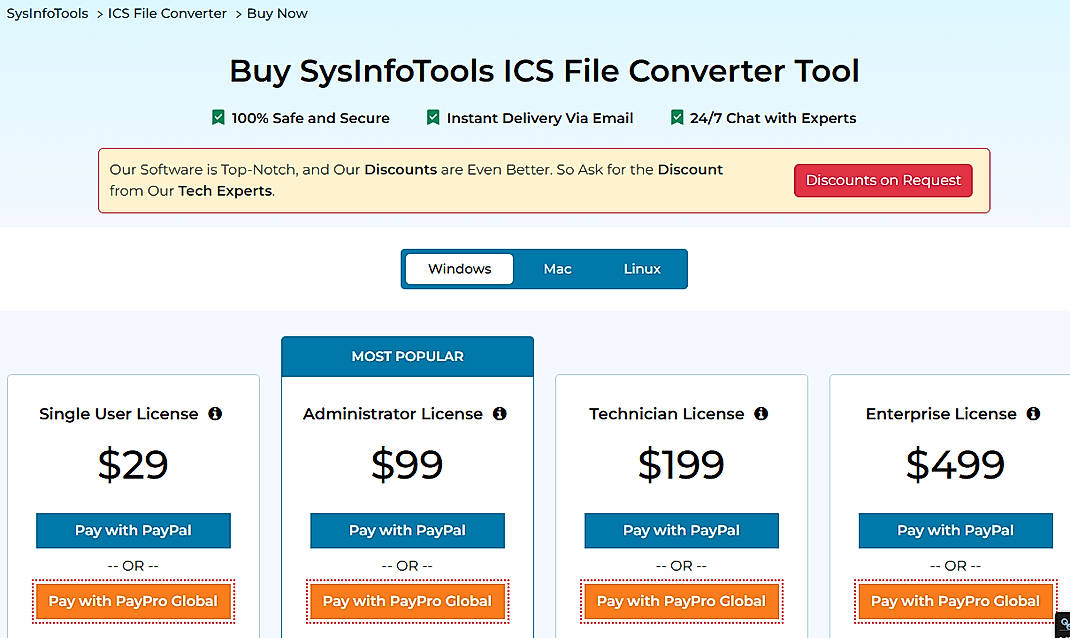This screenshot has height=638, width=1070.
Task: Open info icon beside Enterprise License
Action: pos(1033,414)
